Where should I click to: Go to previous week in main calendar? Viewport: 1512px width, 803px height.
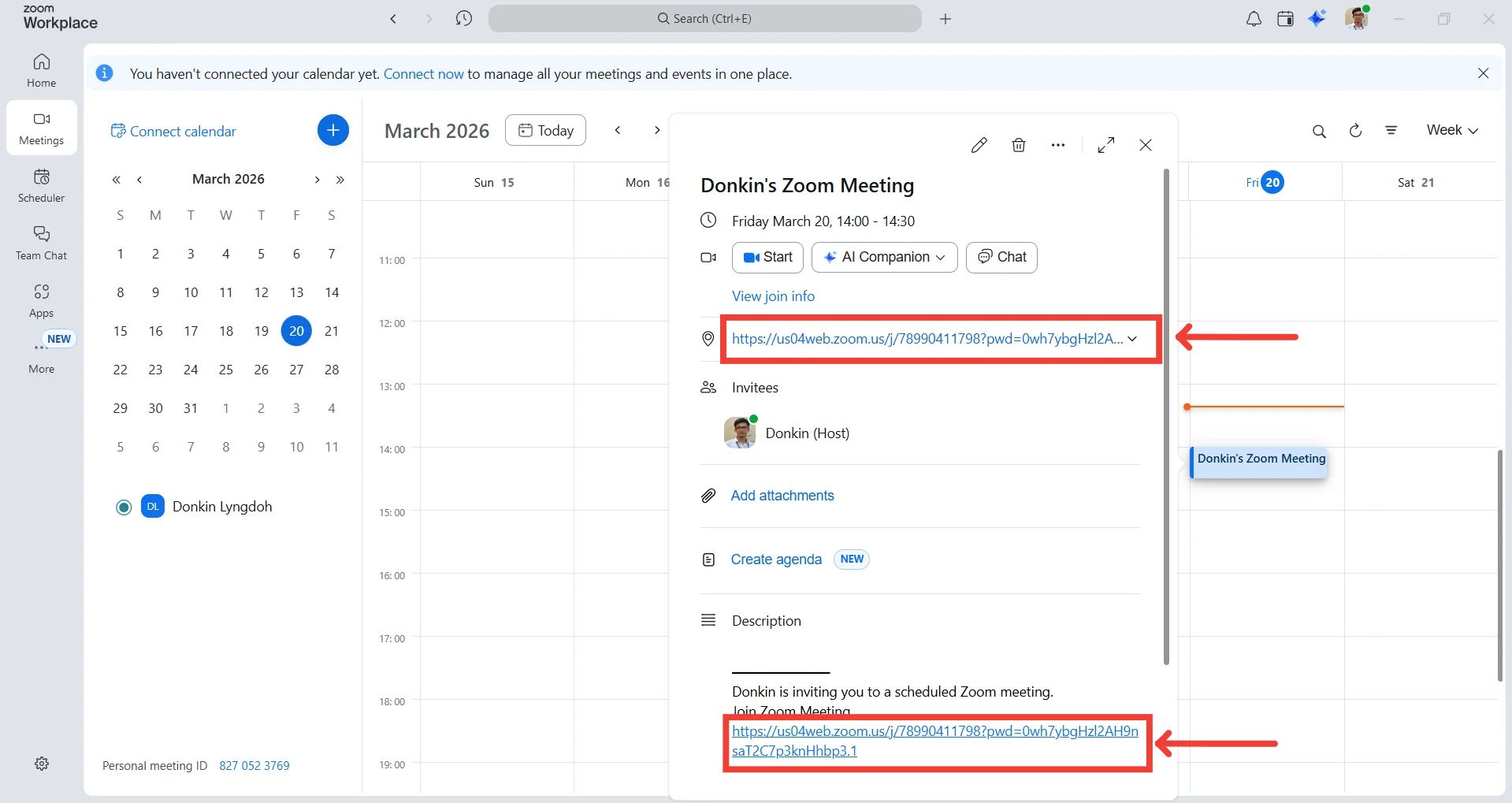[618, 130]
